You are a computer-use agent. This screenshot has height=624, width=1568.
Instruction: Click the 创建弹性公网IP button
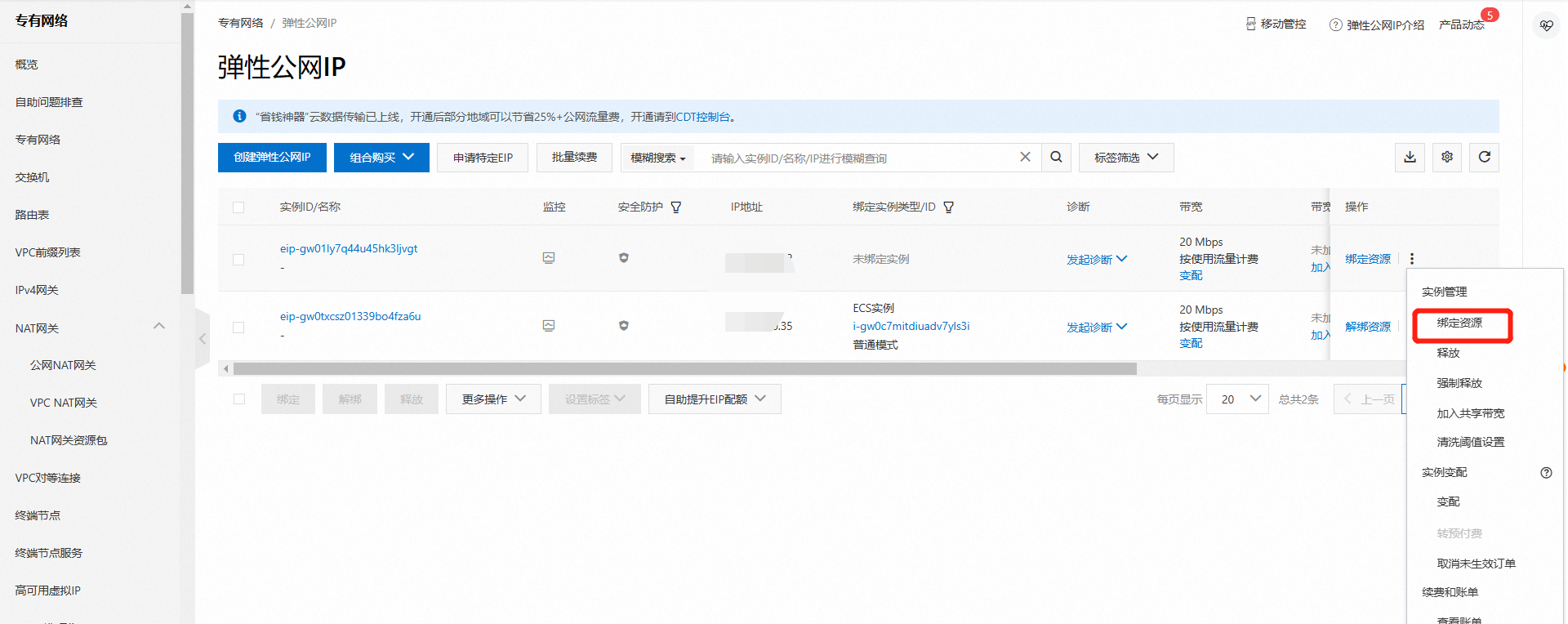tap(272, 158)
